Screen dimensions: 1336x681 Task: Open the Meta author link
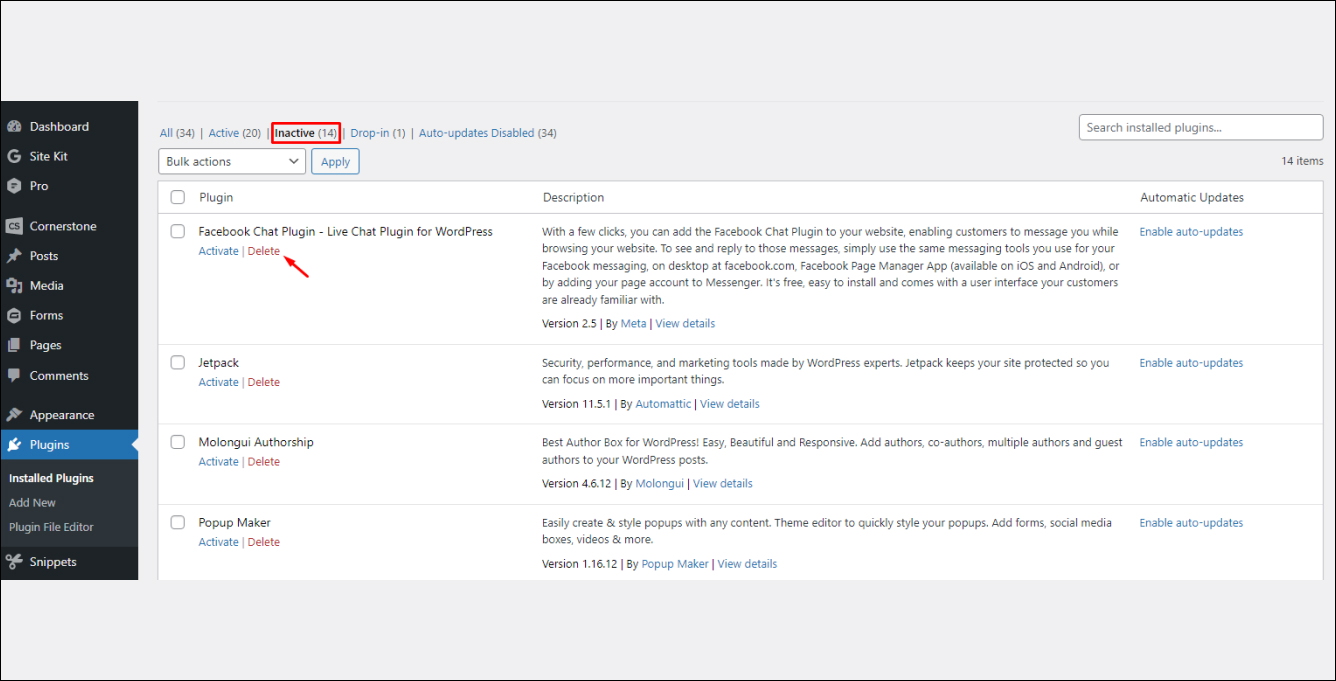tap(634, 324)
